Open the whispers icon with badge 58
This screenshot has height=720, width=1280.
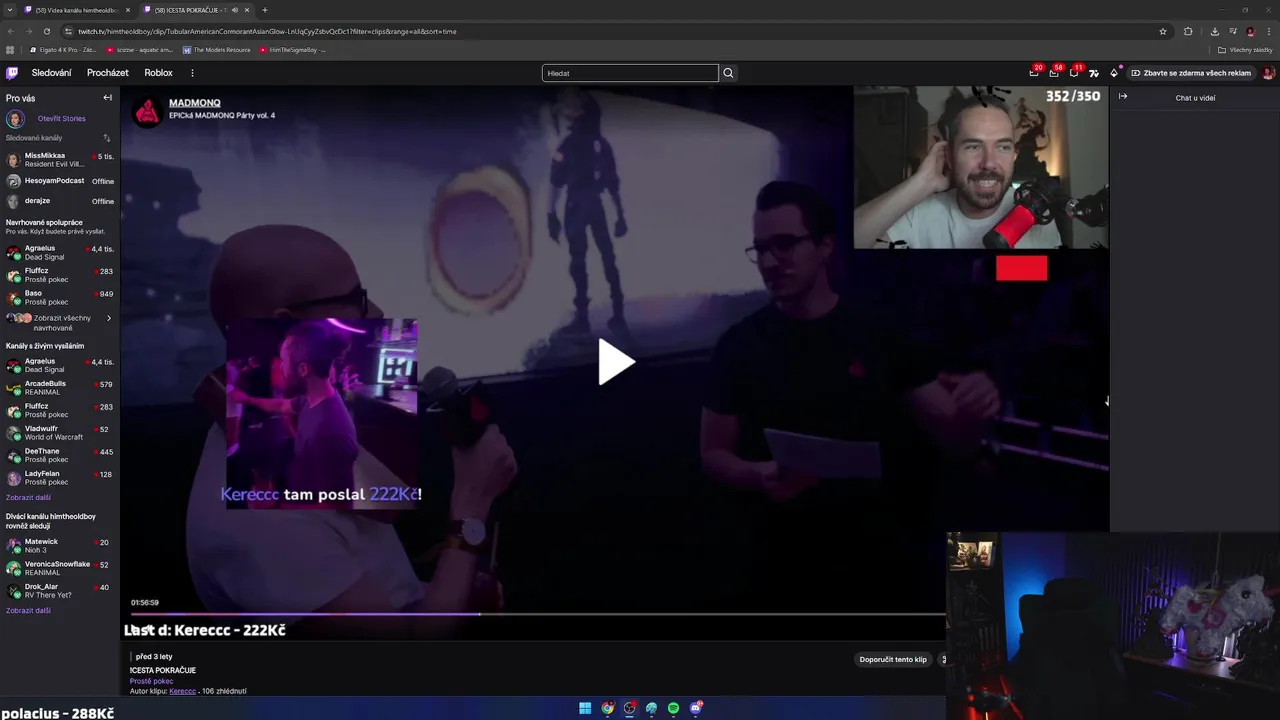pos(1053,73)
